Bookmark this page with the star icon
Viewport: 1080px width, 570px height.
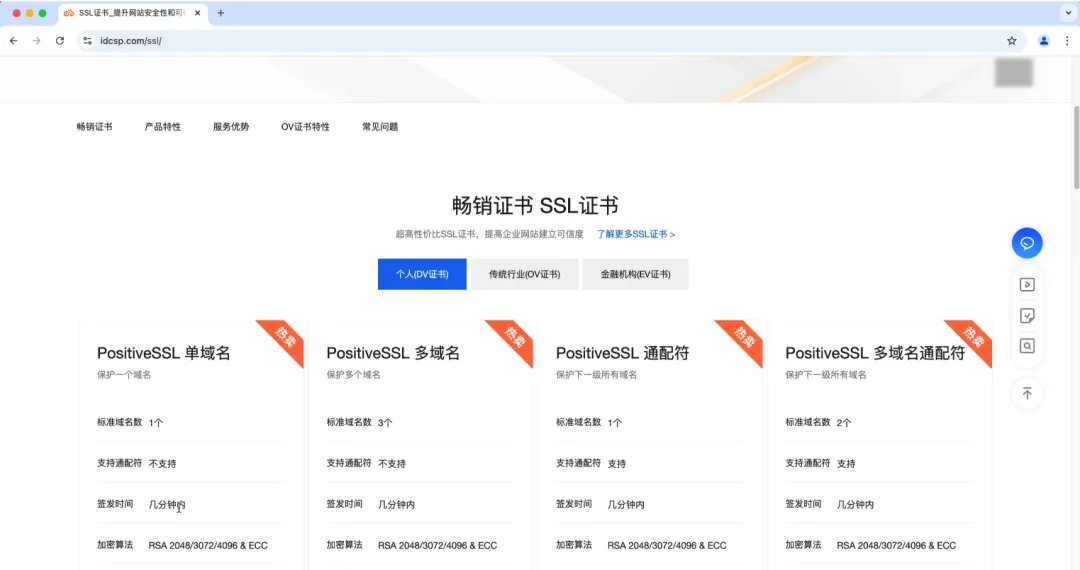pyautogui.click(x=1012, y=41)
